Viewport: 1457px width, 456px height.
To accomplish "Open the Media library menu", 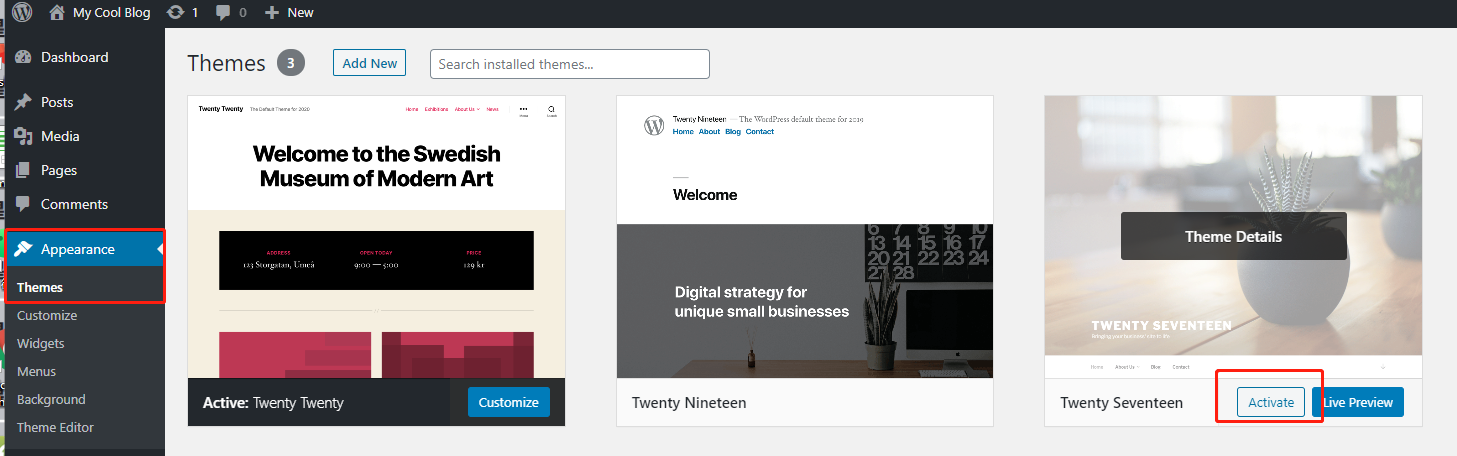I will coord(59,136).
